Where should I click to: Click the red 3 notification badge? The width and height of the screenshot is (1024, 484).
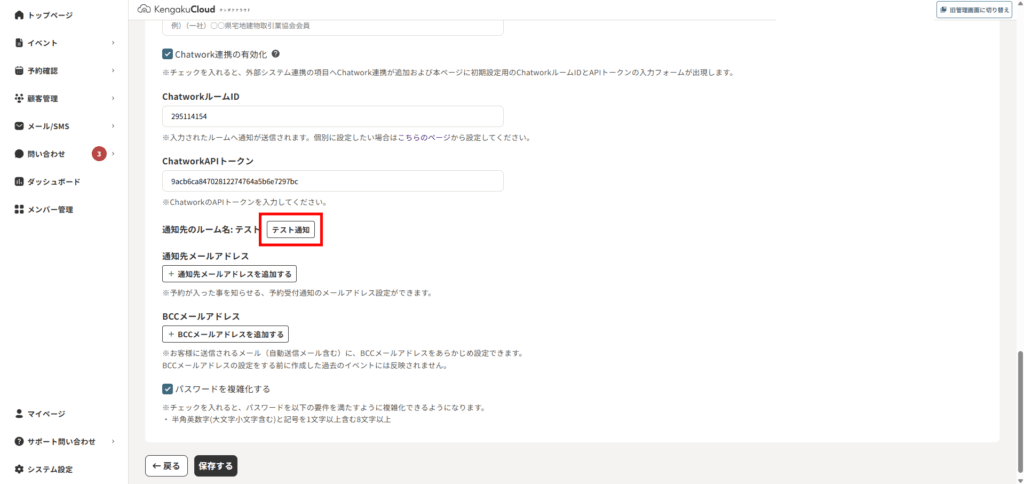99,154
